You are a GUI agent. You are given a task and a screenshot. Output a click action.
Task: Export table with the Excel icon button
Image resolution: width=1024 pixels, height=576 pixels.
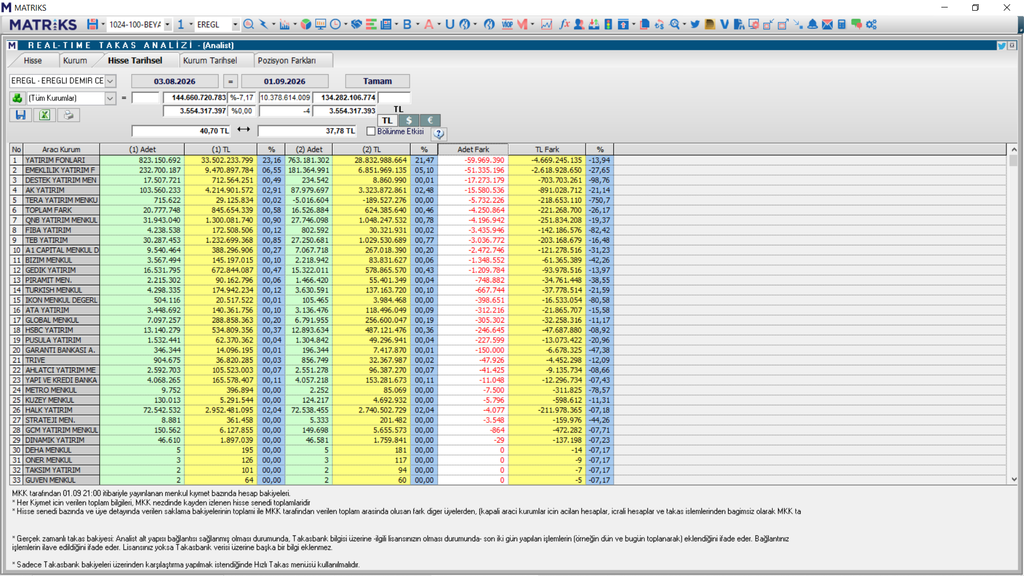(44, 115)
